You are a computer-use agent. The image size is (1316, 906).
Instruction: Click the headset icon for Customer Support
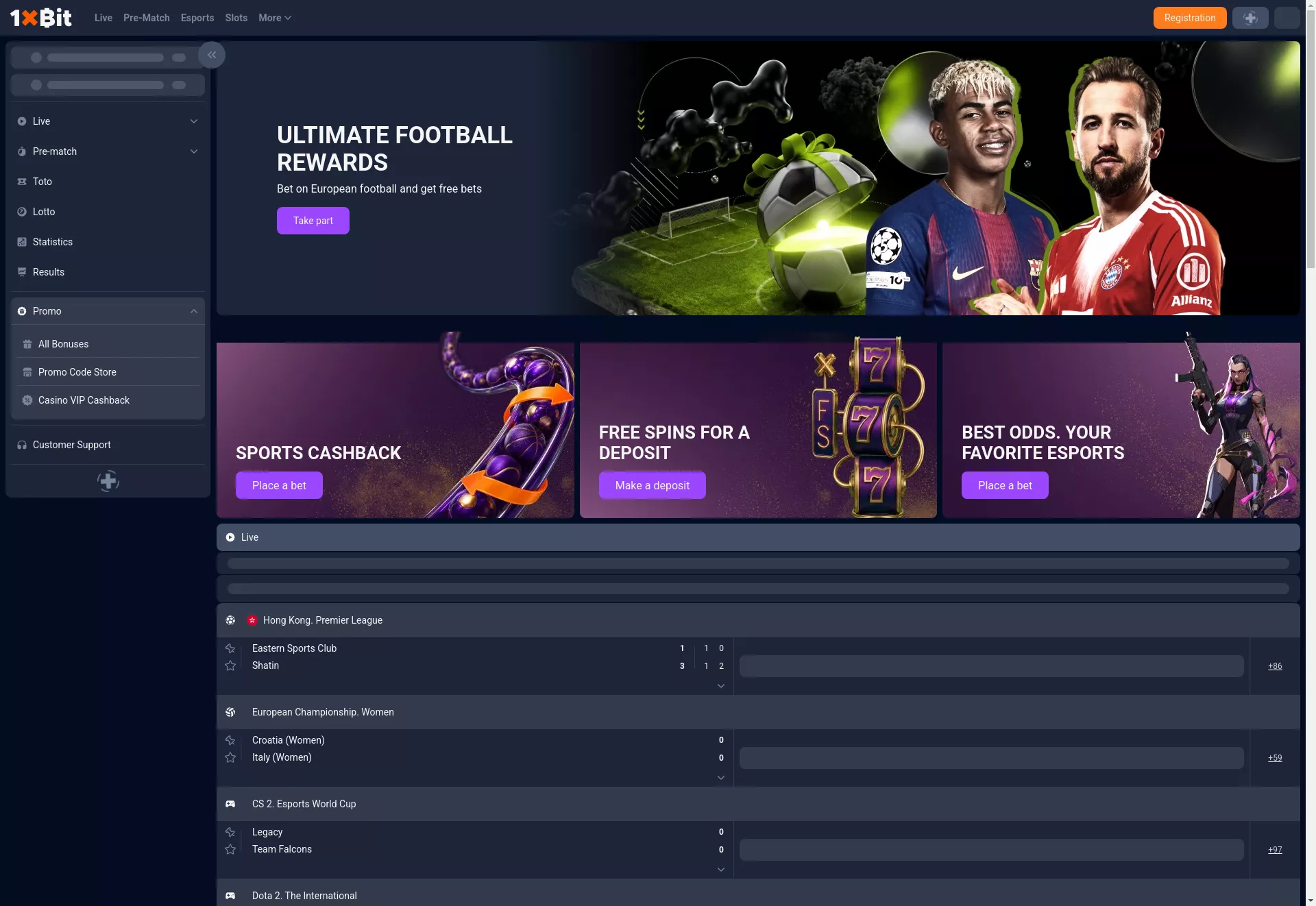(22, 445)
